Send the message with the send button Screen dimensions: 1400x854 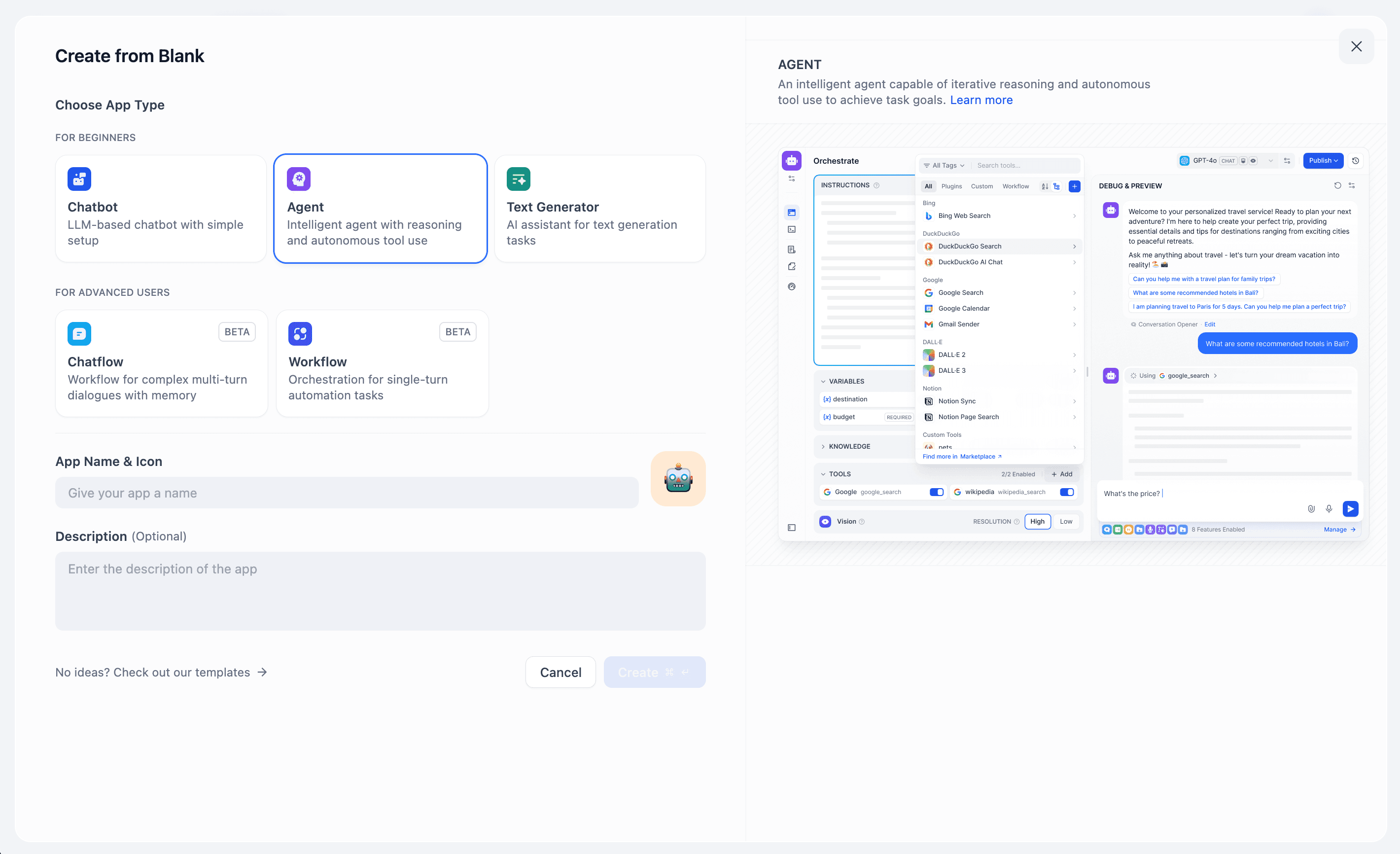(x=1351, y=508)
